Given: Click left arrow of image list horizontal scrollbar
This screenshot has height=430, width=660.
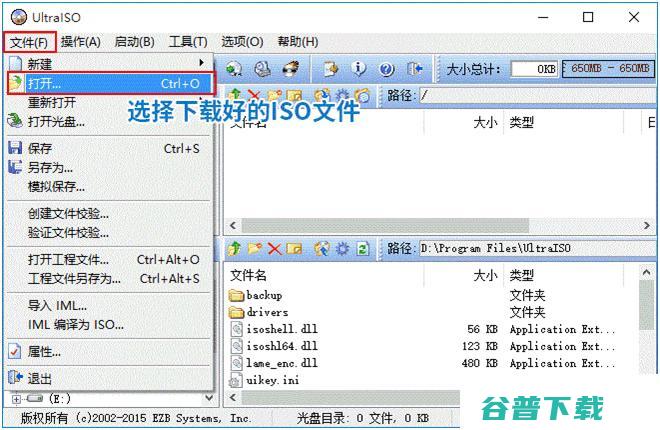Looking at the screenshot, I should point(233,226).
